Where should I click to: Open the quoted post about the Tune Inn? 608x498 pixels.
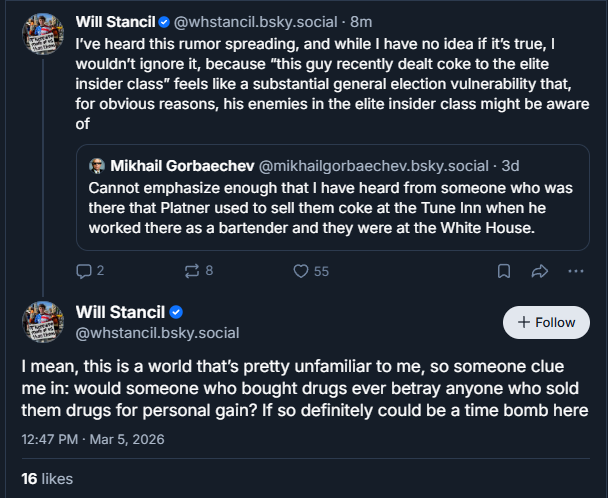(333, 197)
